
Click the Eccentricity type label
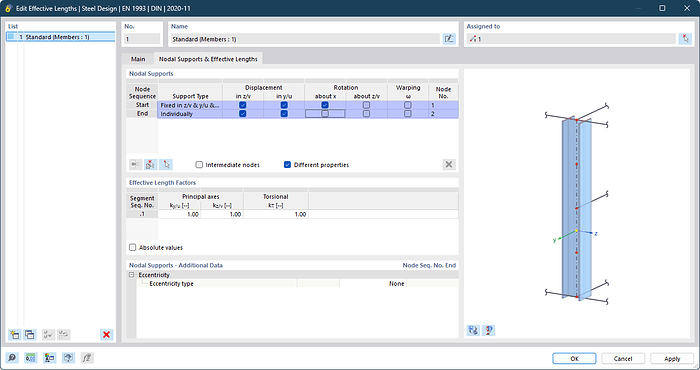coord(171,283)
